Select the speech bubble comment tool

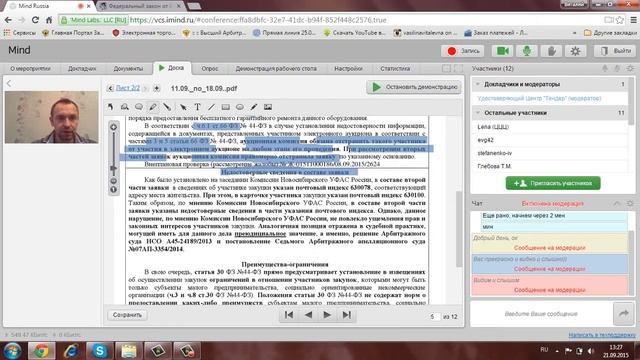coord(139,107)
